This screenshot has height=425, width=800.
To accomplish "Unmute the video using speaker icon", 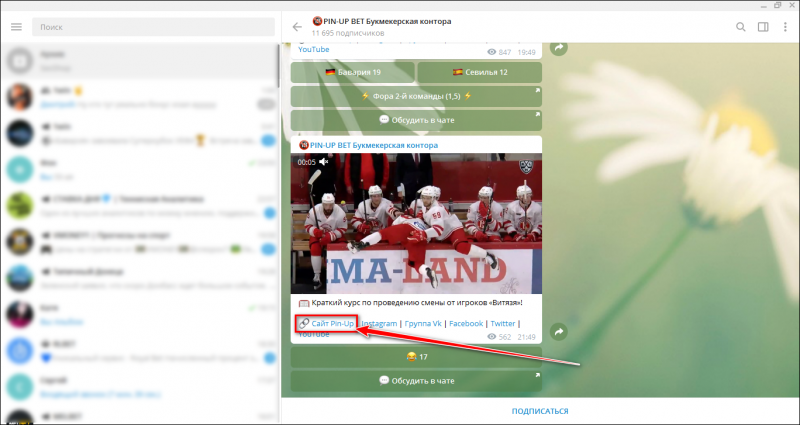I will click(x=323, y=162).
